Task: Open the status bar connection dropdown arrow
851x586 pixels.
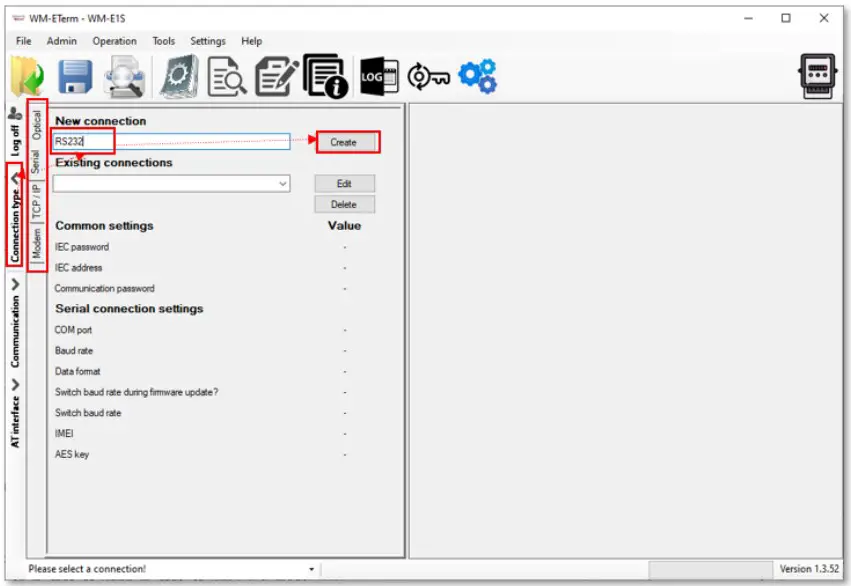Action: coord(312,569)
